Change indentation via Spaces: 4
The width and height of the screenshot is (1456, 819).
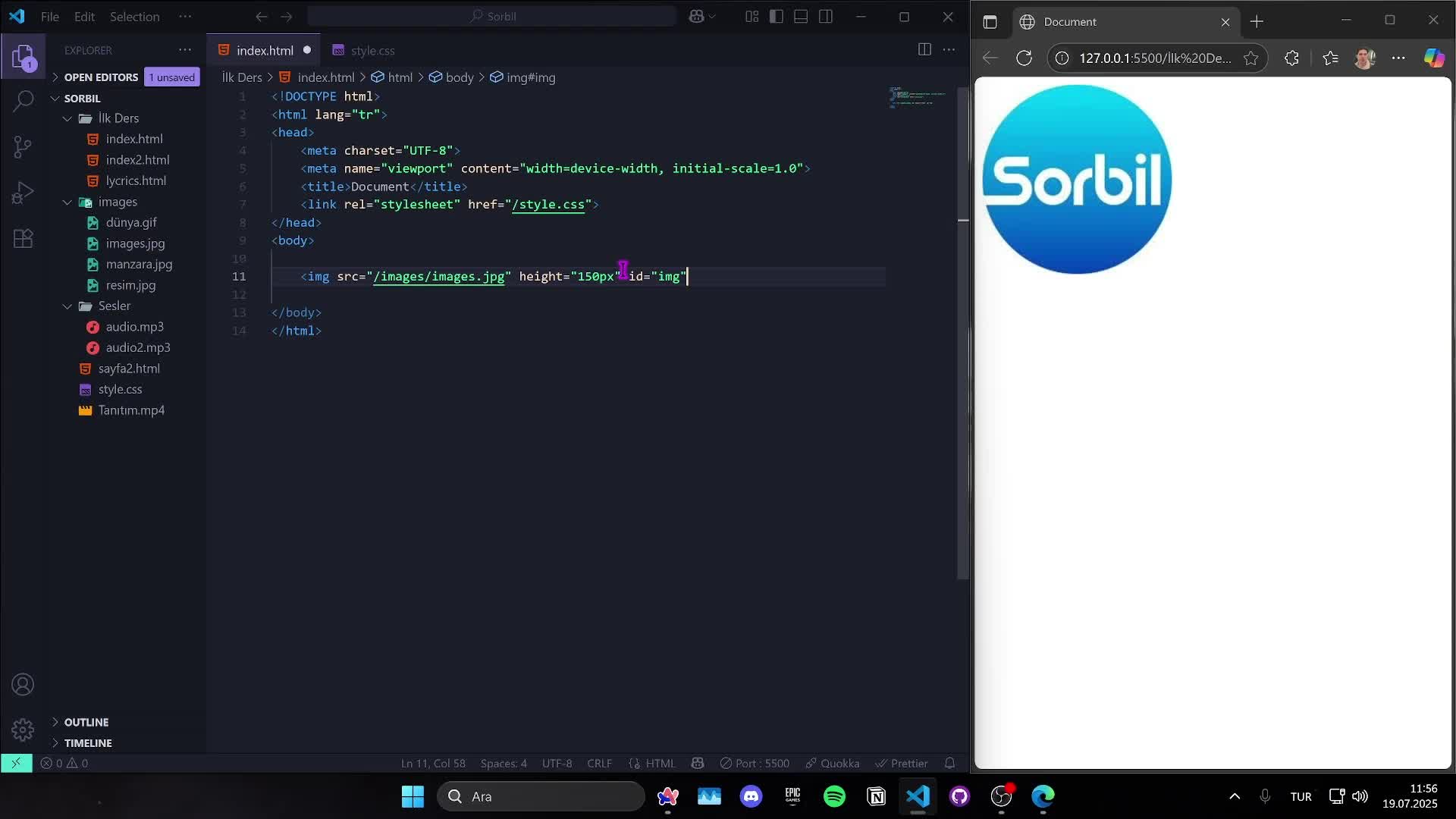tap(504, 763)
